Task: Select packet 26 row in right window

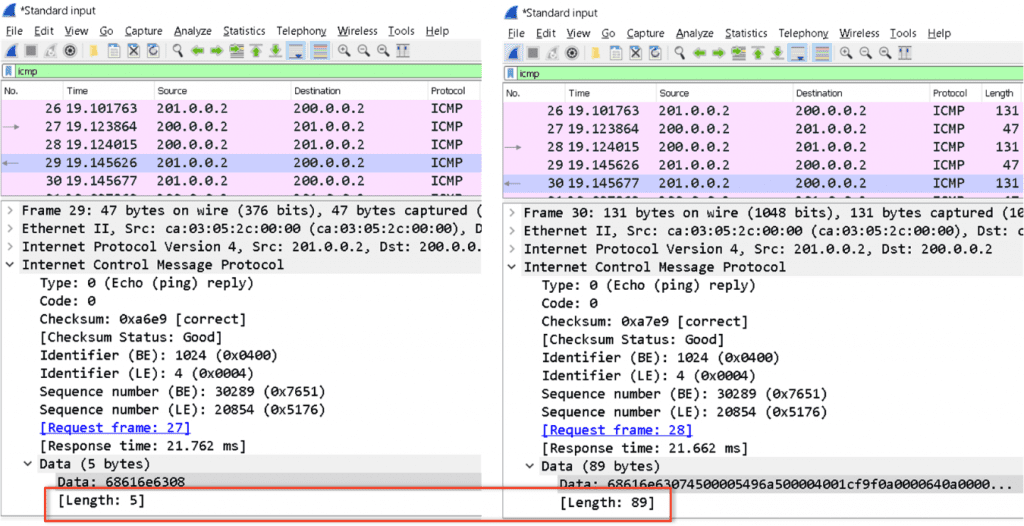Action: 763,111
